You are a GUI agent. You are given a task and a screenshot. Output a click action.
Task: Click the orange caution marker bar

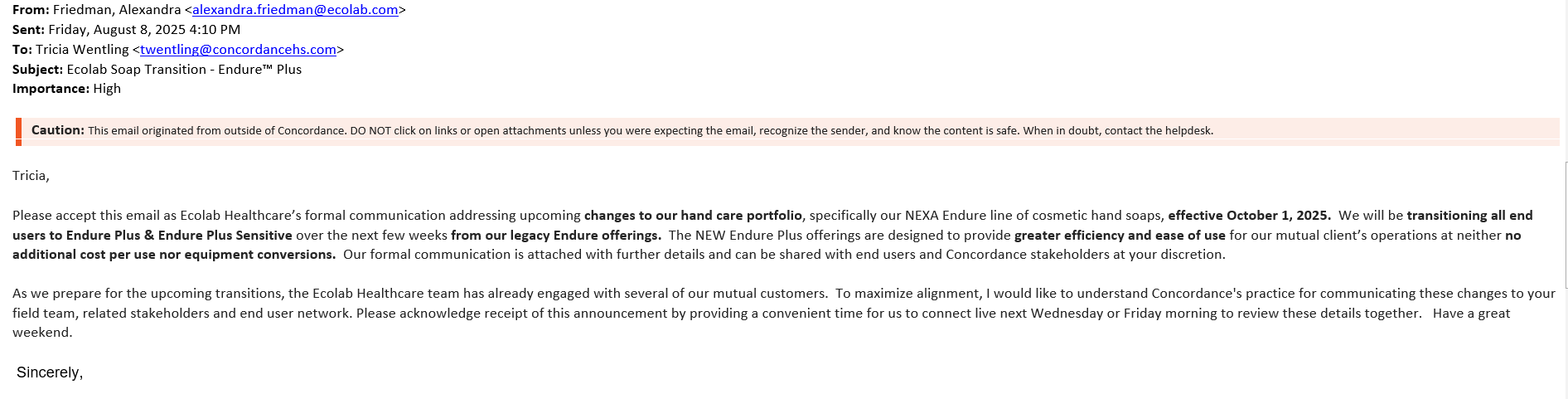coord(18,131)
